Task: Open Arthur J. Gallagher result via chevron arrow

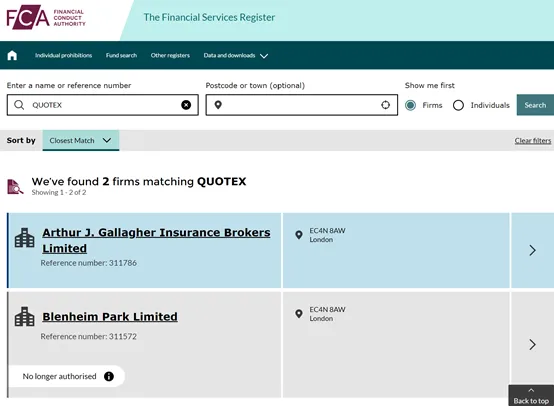Action: (x=532, y=250)
